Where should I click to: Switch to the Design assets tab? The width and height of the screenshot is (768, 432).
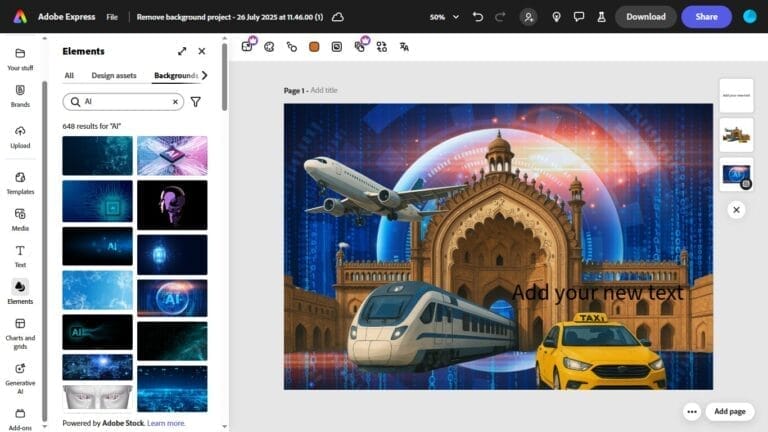[x=113, y=75]
